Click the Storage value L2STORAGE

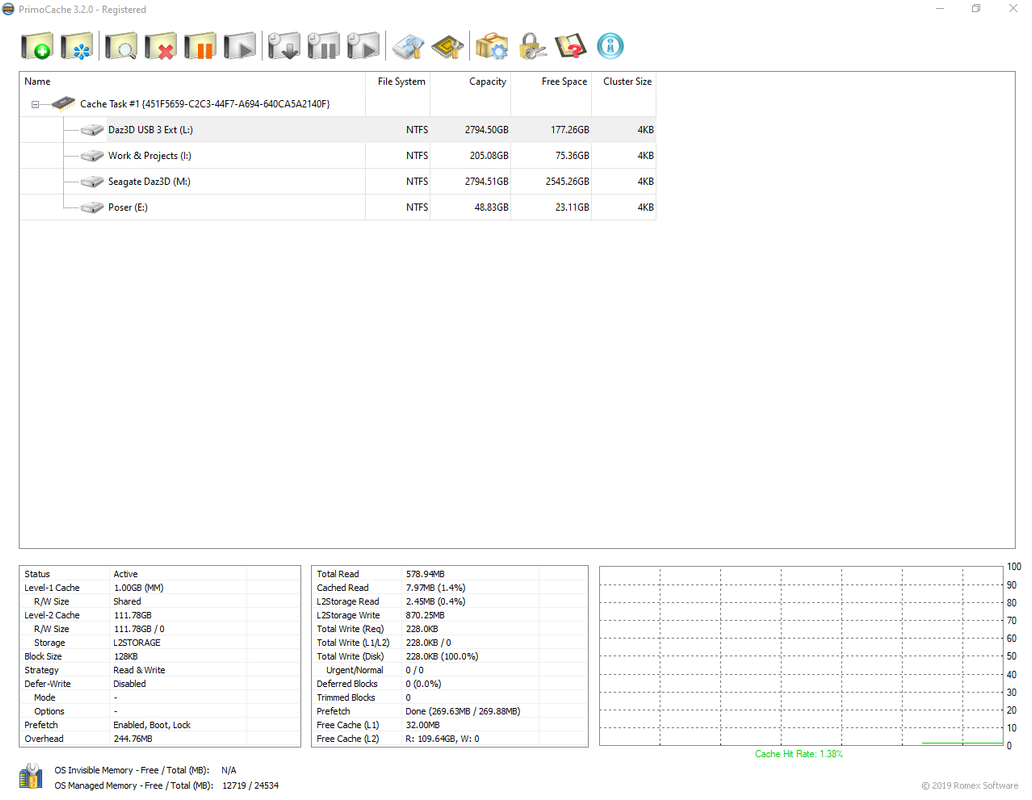click(x=137, y=643)
